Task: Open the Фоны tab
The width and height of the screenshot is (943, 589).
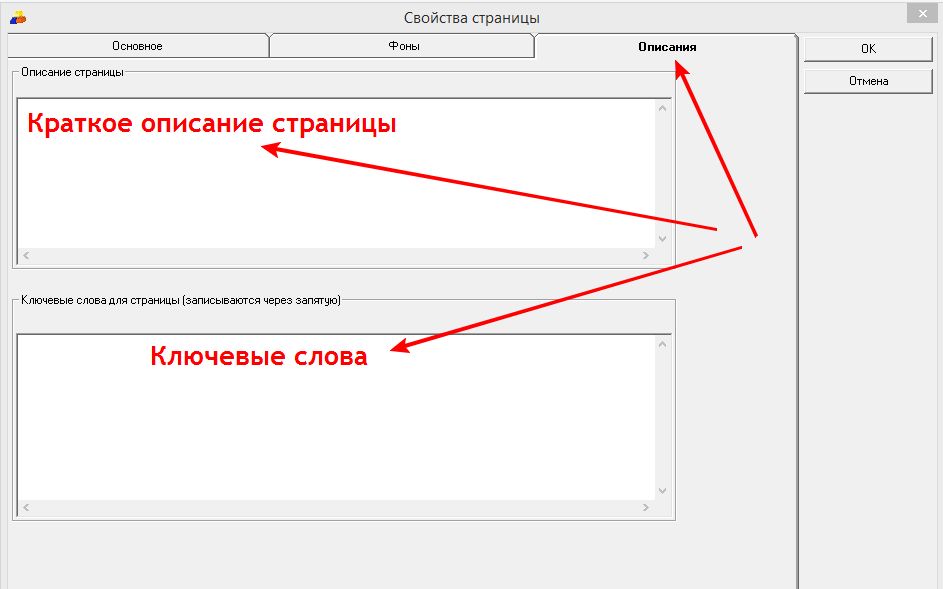Action: [403, 46]
